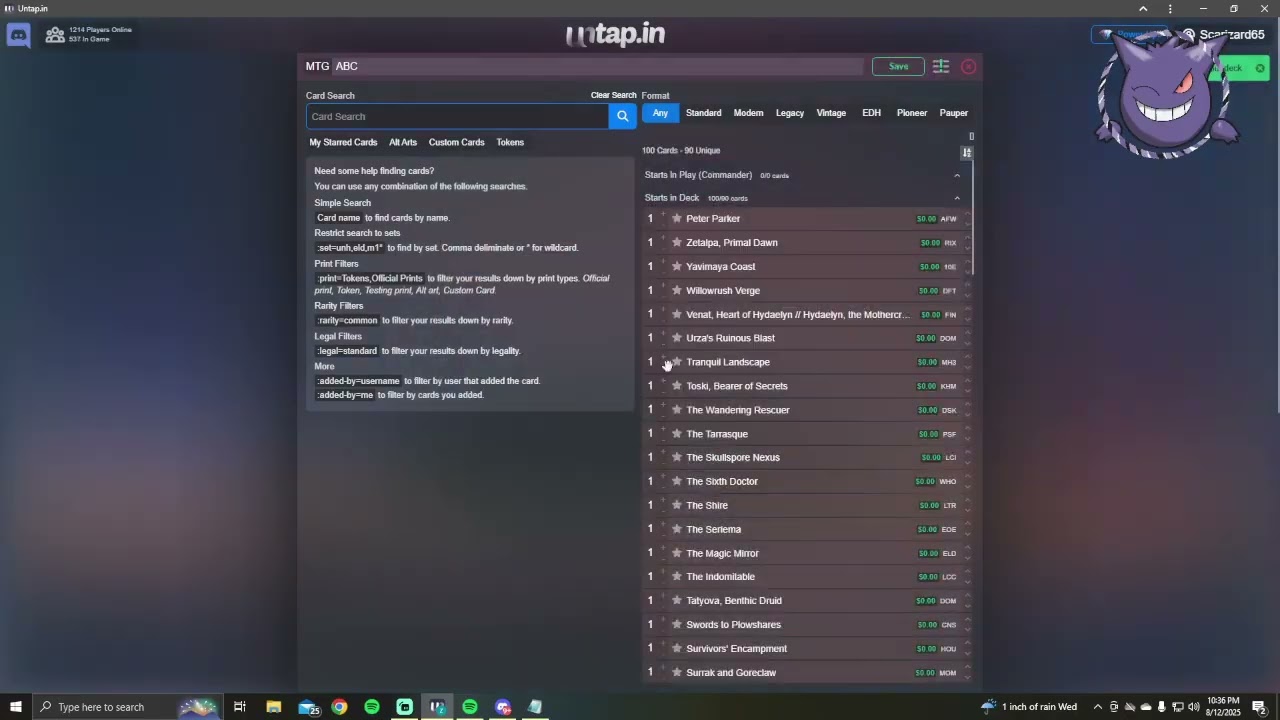The height and width of the screenshot is (720, 1280).
Task: Open the Discord icon at top left
Action: 18,36
